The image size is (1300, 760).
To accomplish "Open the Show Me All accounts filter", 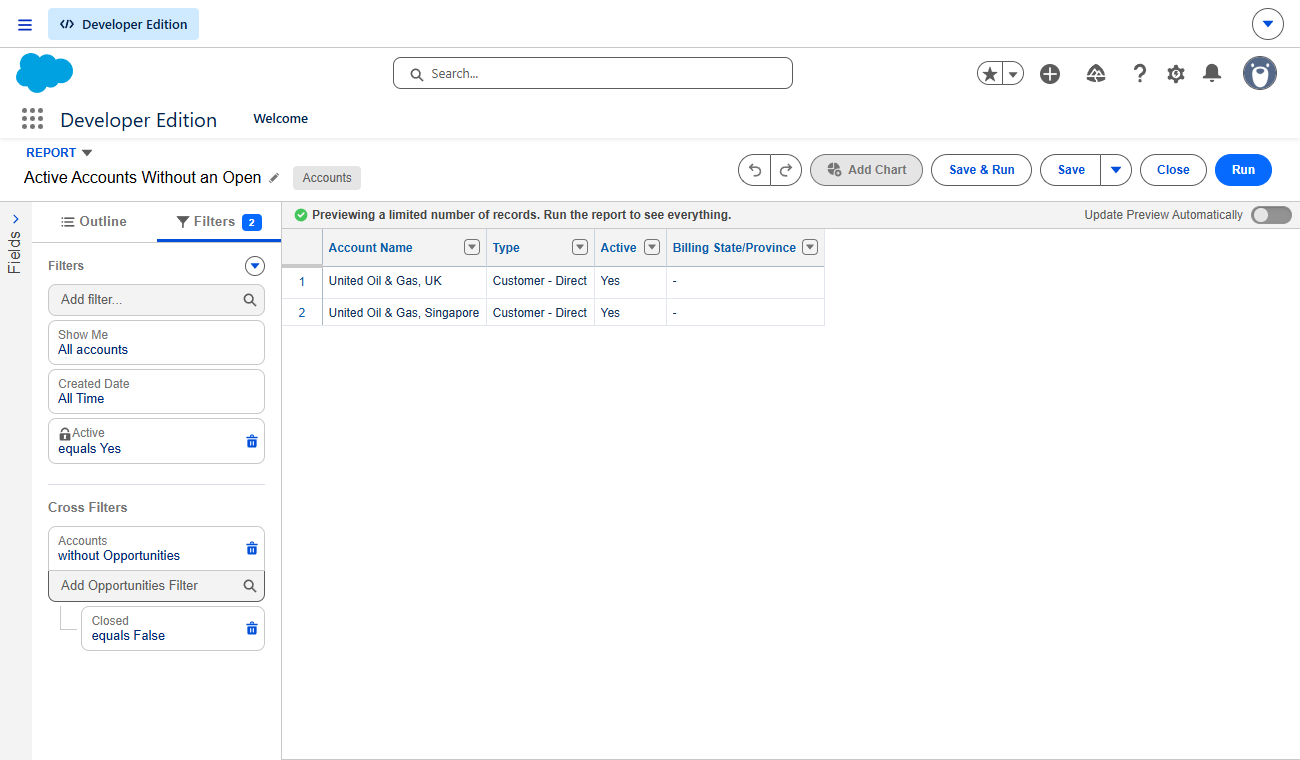I will click(x=156, y=342).
